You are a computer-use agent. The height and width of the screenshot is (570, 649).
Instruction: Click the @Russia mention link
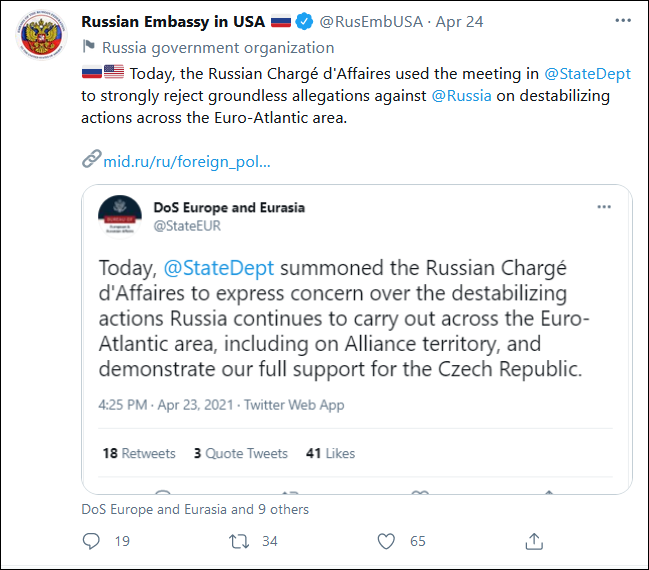tap(461, 96)
